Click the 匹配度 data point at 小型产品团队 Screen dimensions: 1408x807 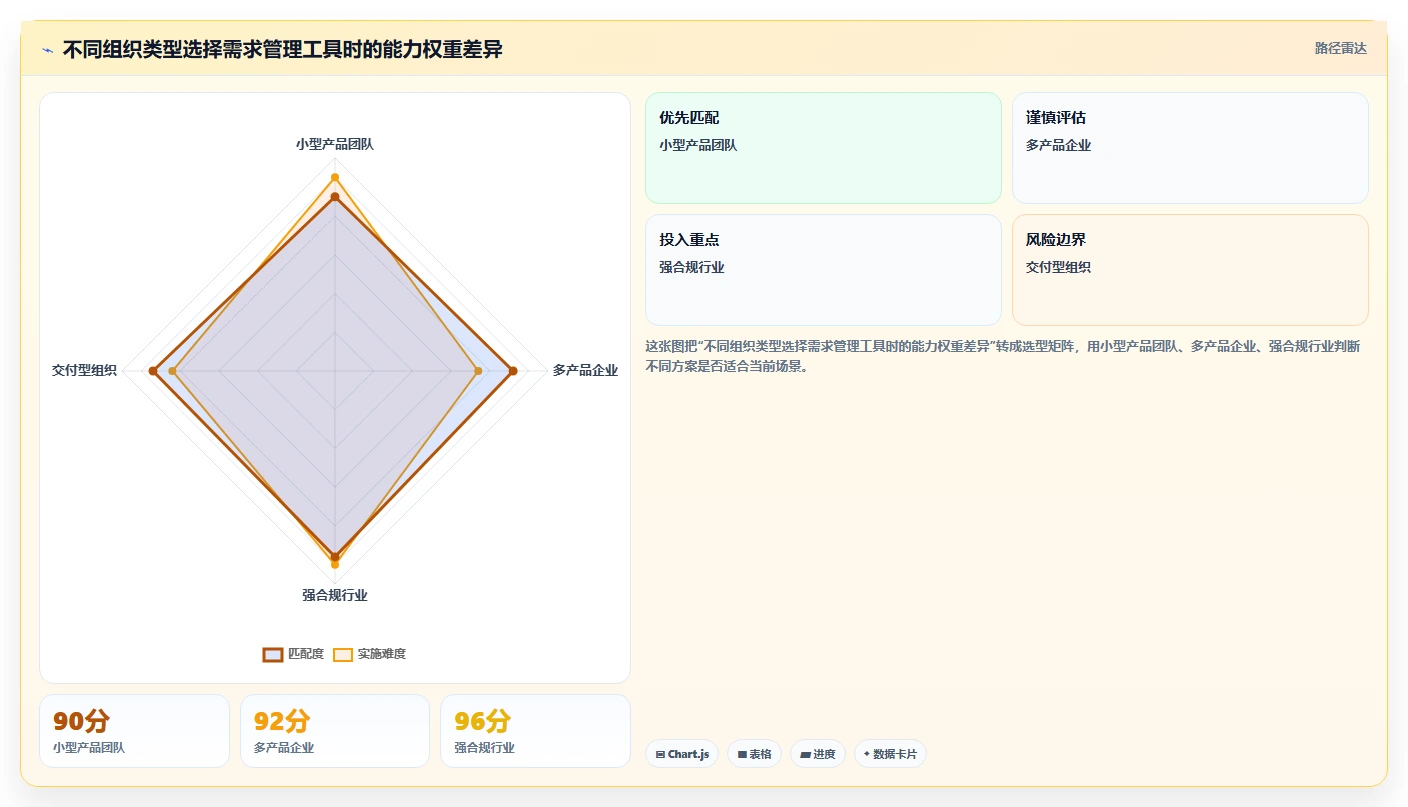335,197
